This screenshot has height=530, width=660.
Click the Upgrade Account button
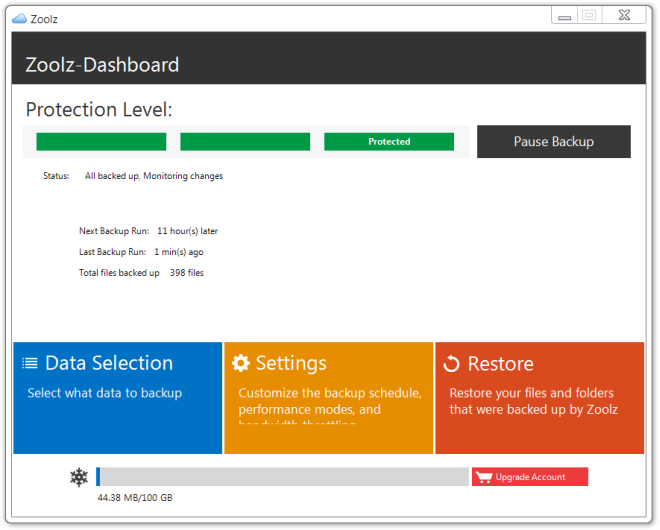pyautogui.click(x=530, y=477)
